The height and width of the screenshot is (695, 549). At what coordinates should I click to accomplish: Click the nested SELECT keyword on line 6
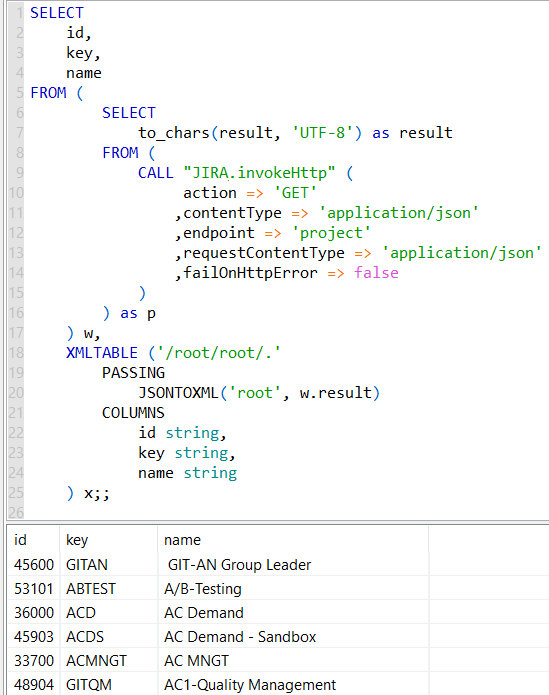[x=129, y=113]
